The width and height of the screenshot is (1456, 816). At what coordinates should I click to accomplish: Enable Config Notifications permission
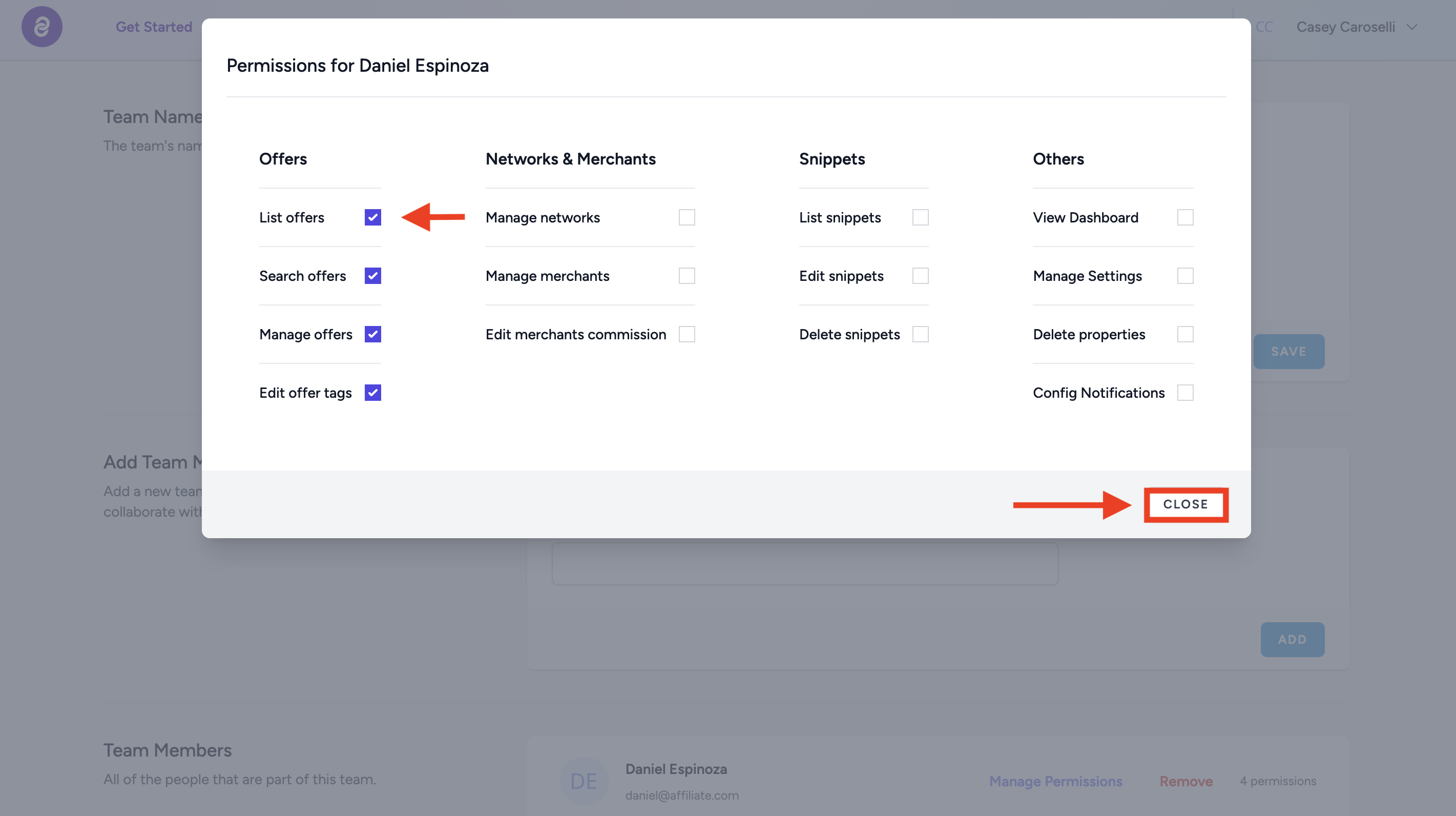[1185, 393]
